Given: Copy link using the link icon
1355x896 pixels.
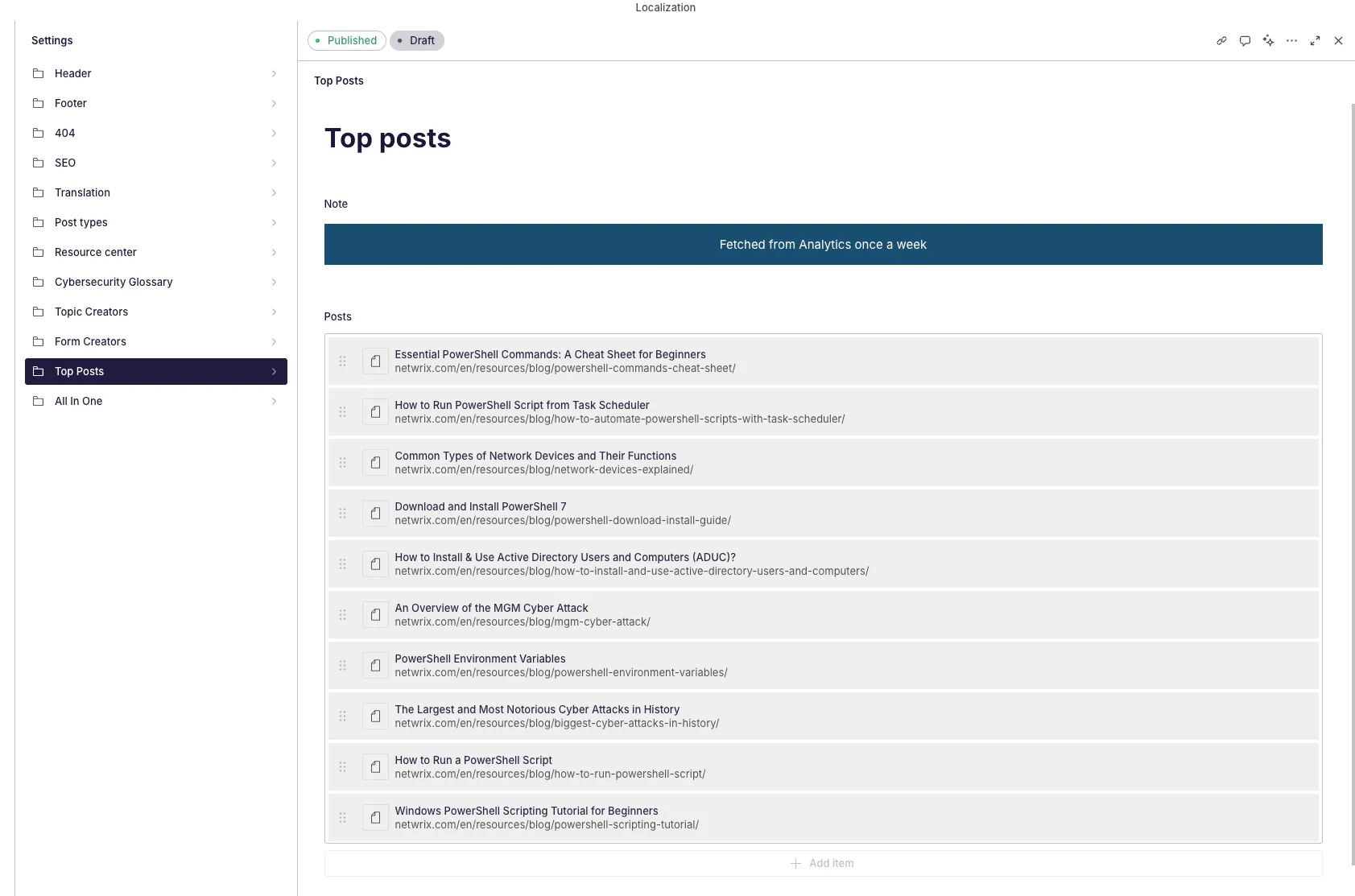Looking at the screenshot, I should (1221, 40).
